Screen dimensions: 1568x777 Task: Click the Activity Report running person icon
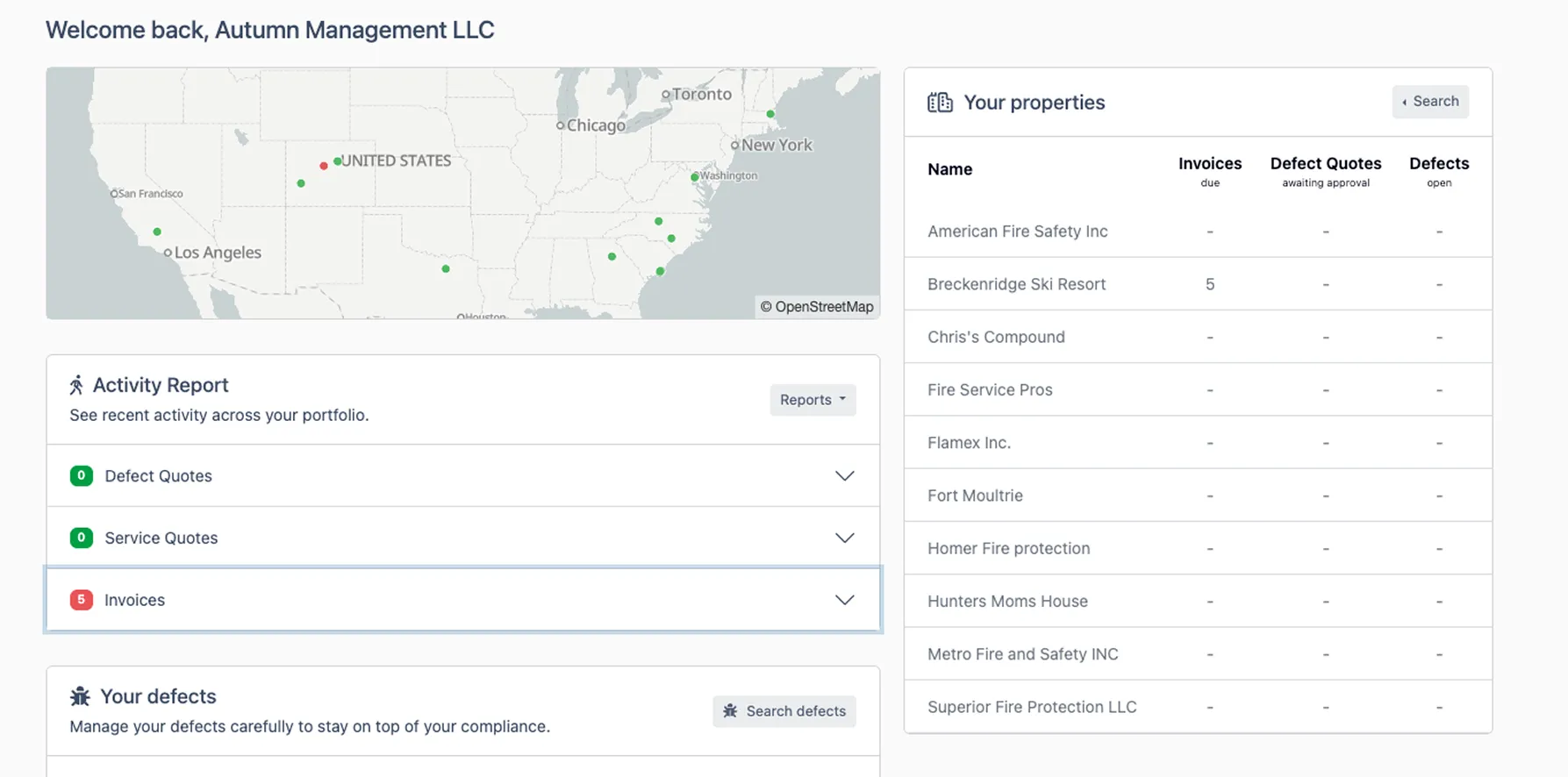click(76, 385)
